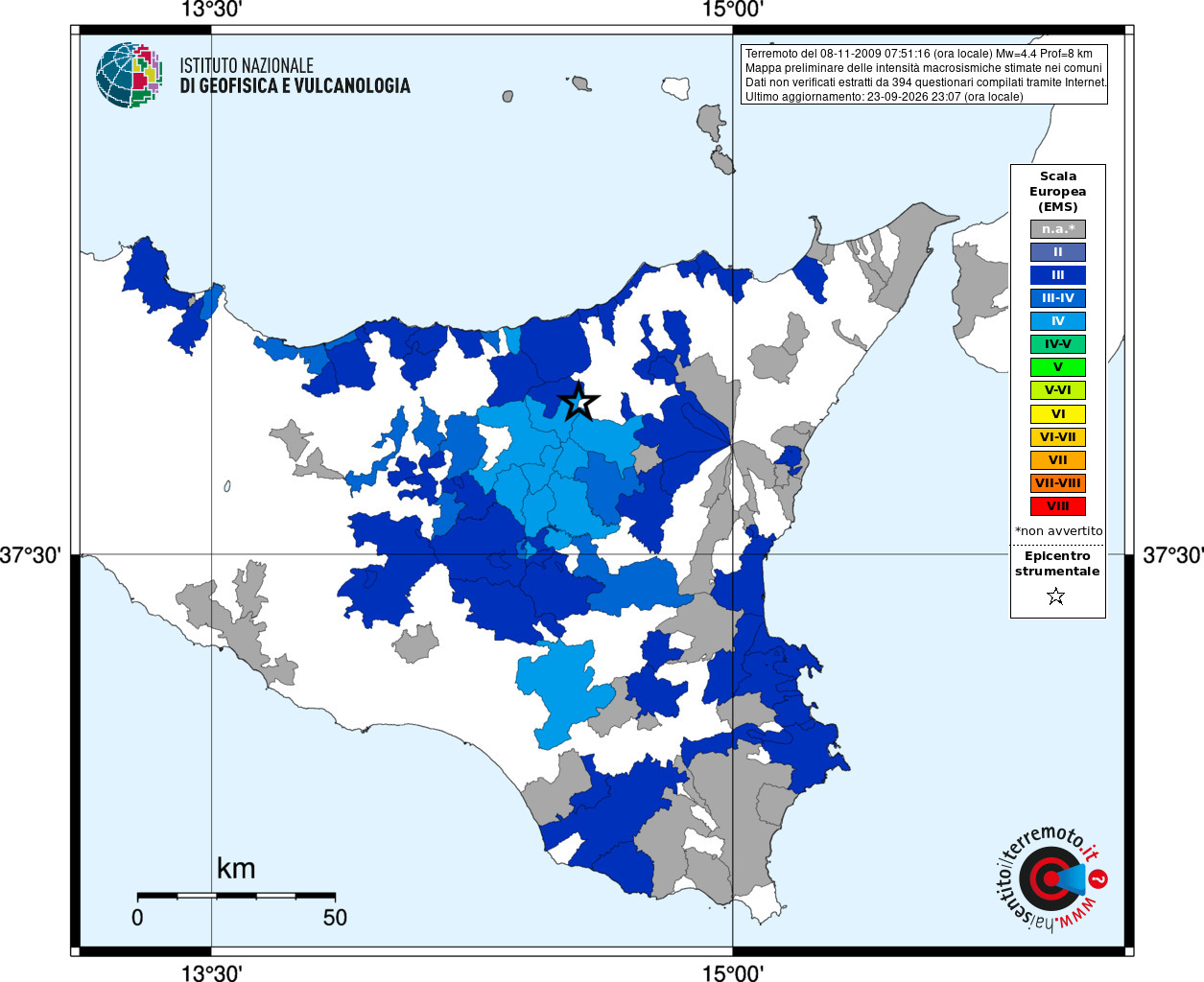This screenshot has height=982, width=1204.
Task: Click the Scala Europea (EMS) legend title
Action: pos(1058,192)
